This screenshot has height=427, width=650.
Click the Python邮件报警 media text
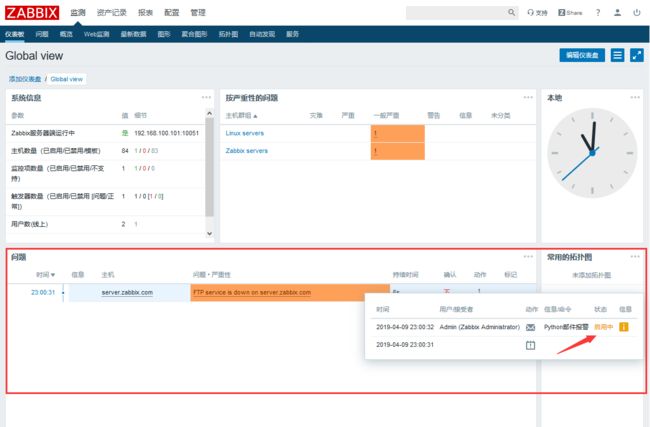(x=566, y=327)
